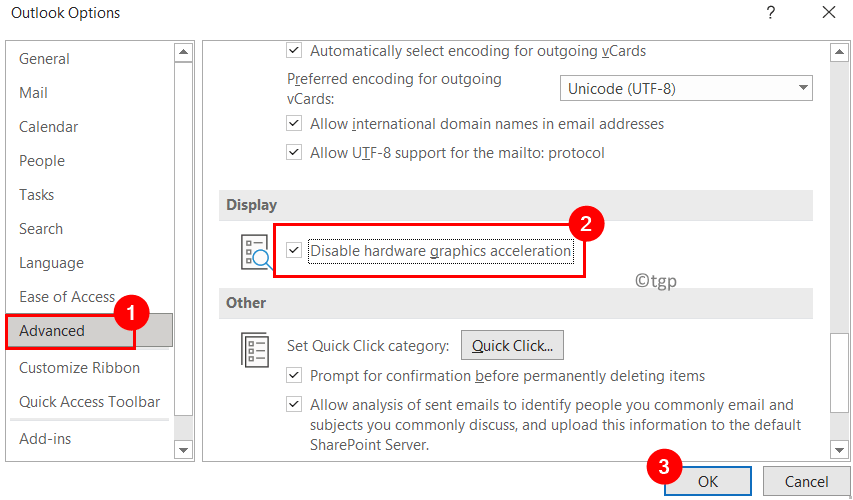Toggle Allow UTF-8 support for mailto checkbox
The image size is (853, 500).
(x=294, y=152)
